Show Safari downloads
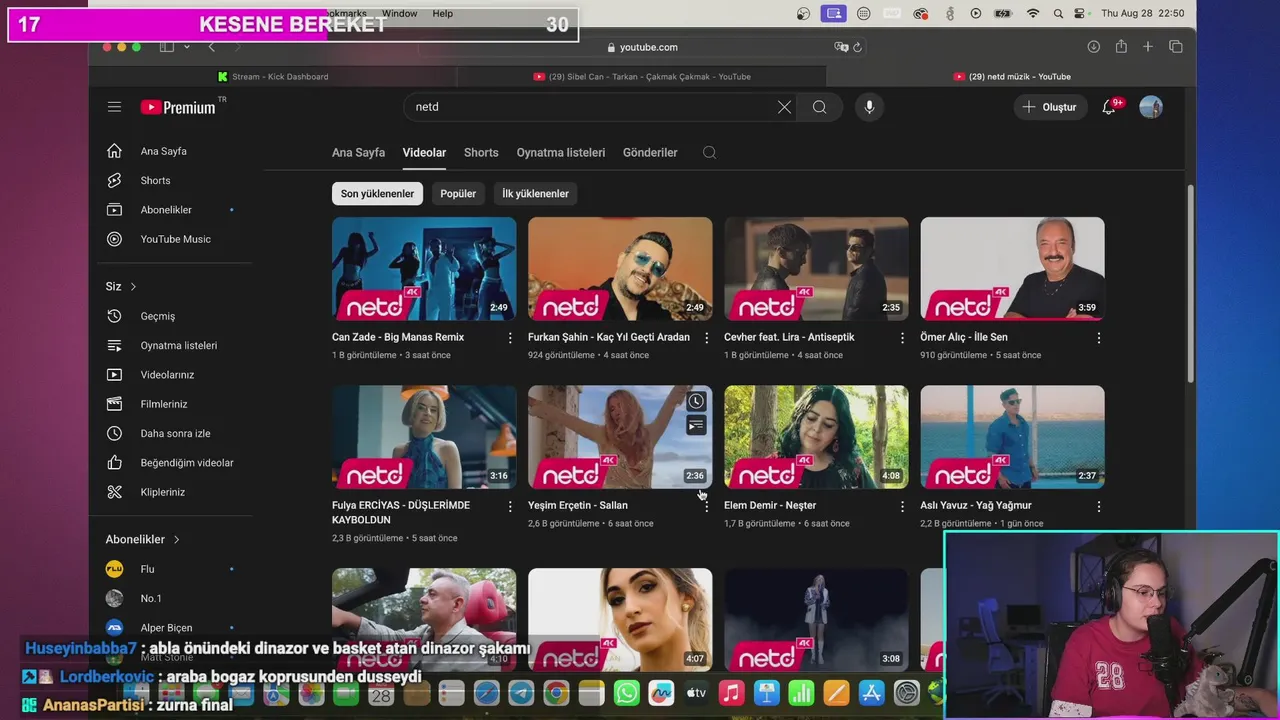The width and height of the screenshot is (1280, 720). point(1094,47)
